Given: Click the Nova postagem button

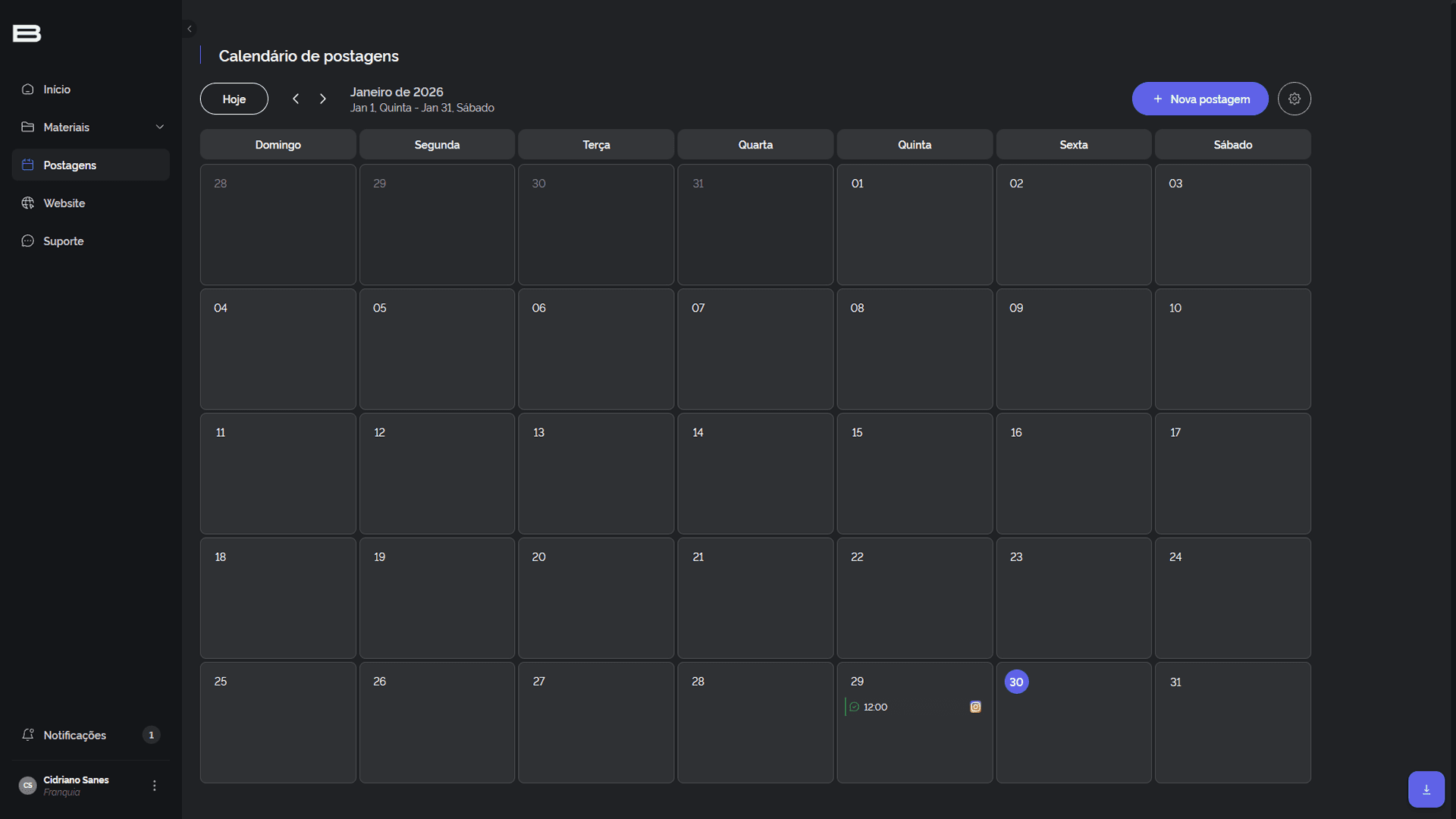Looking at the screenshot, I should click(x=1200, y=99).
